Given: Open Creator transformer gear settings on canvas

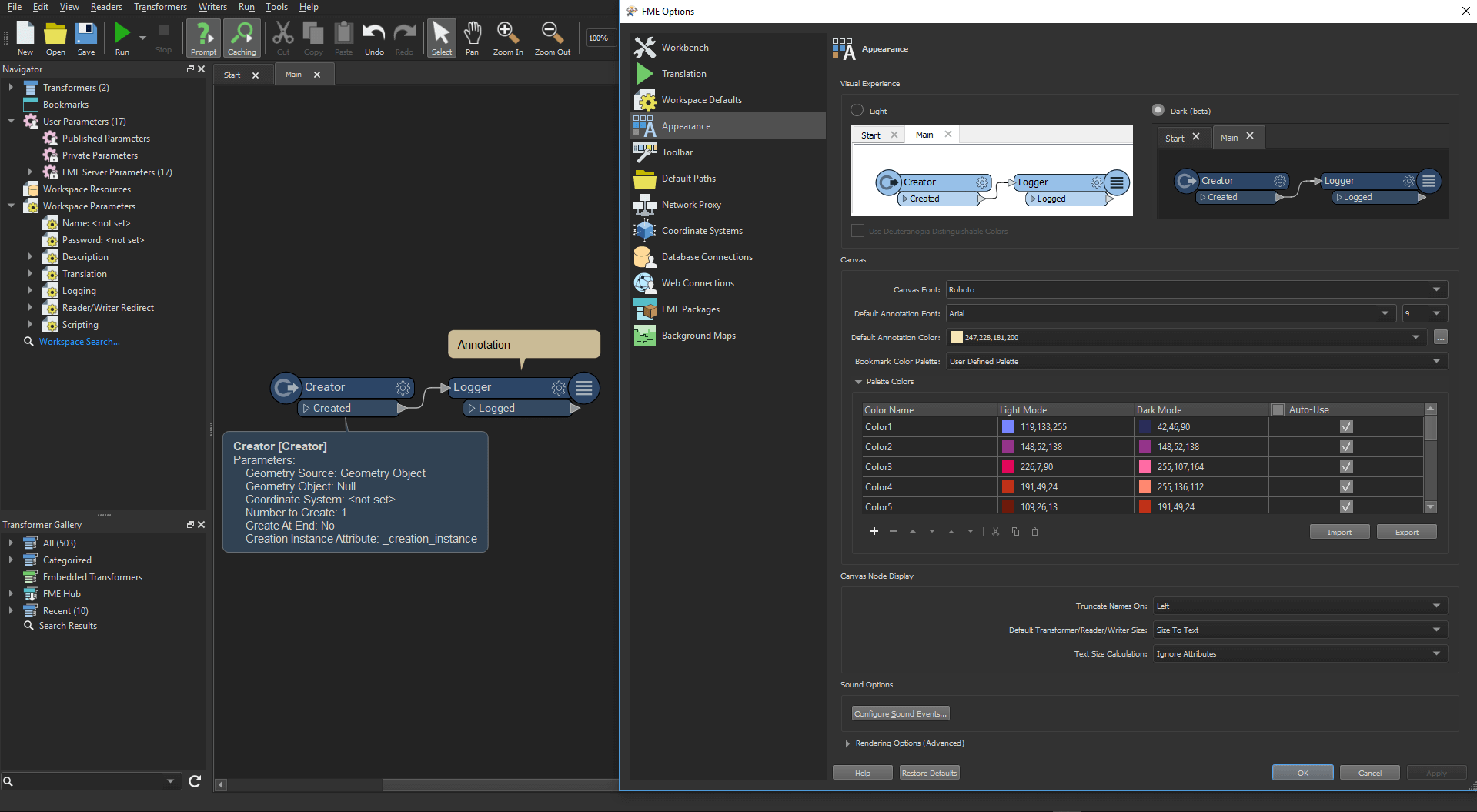Looking at the screenshot, I should (403, 388).
